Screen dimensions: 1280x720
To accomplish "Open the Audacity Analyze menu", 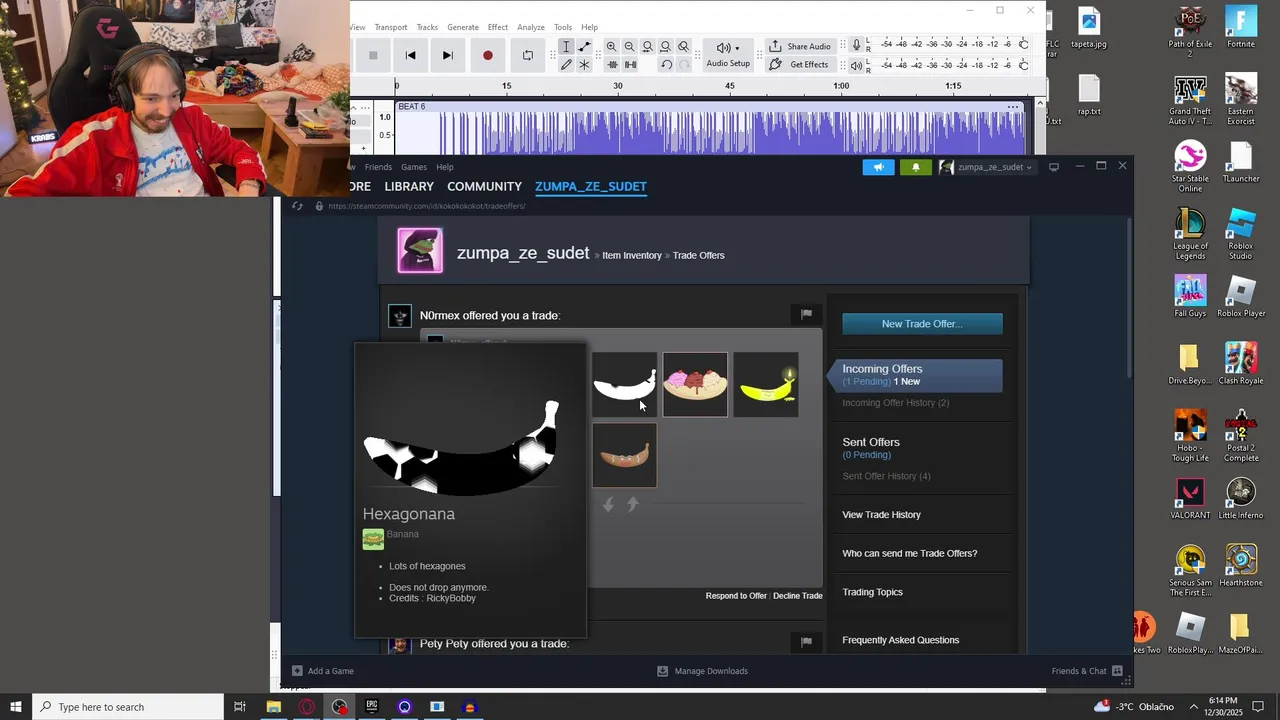I will pyautogui.click(x=531, y=27).
